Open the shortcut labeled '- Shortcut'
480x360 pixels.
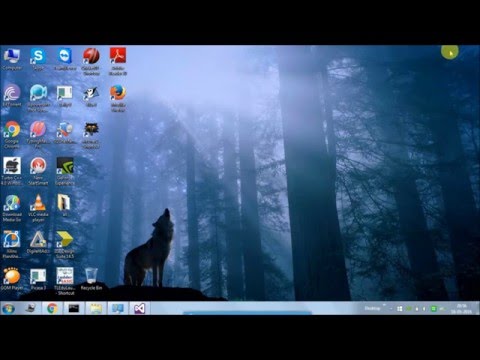(x=65, y=281)
